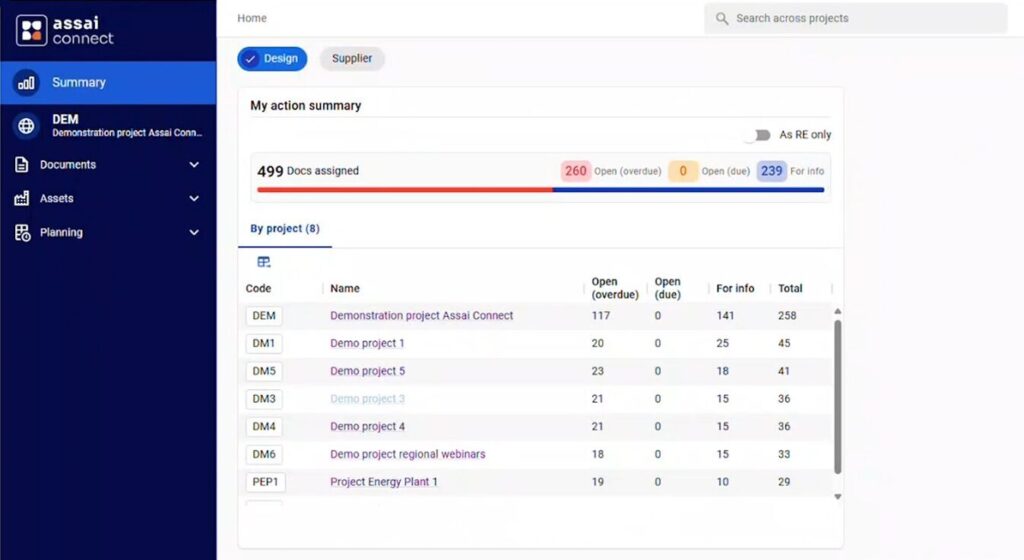Click the Search across projects field
1024x560 pixels.
[x=860, y=19]
